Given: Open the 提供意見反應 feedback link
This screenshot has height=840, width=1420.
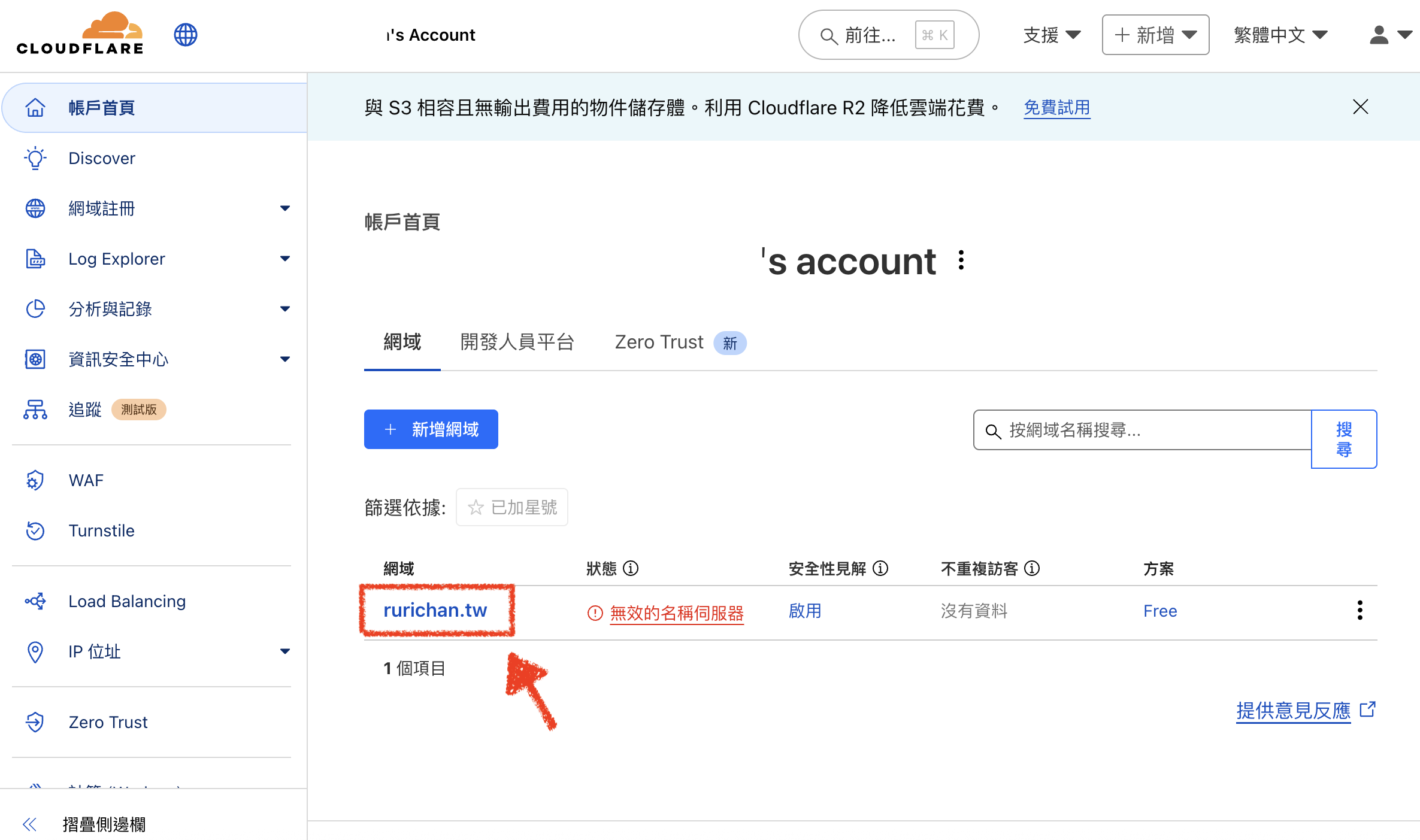Looking at the screenshot, I should click(x=1306, y=711).
